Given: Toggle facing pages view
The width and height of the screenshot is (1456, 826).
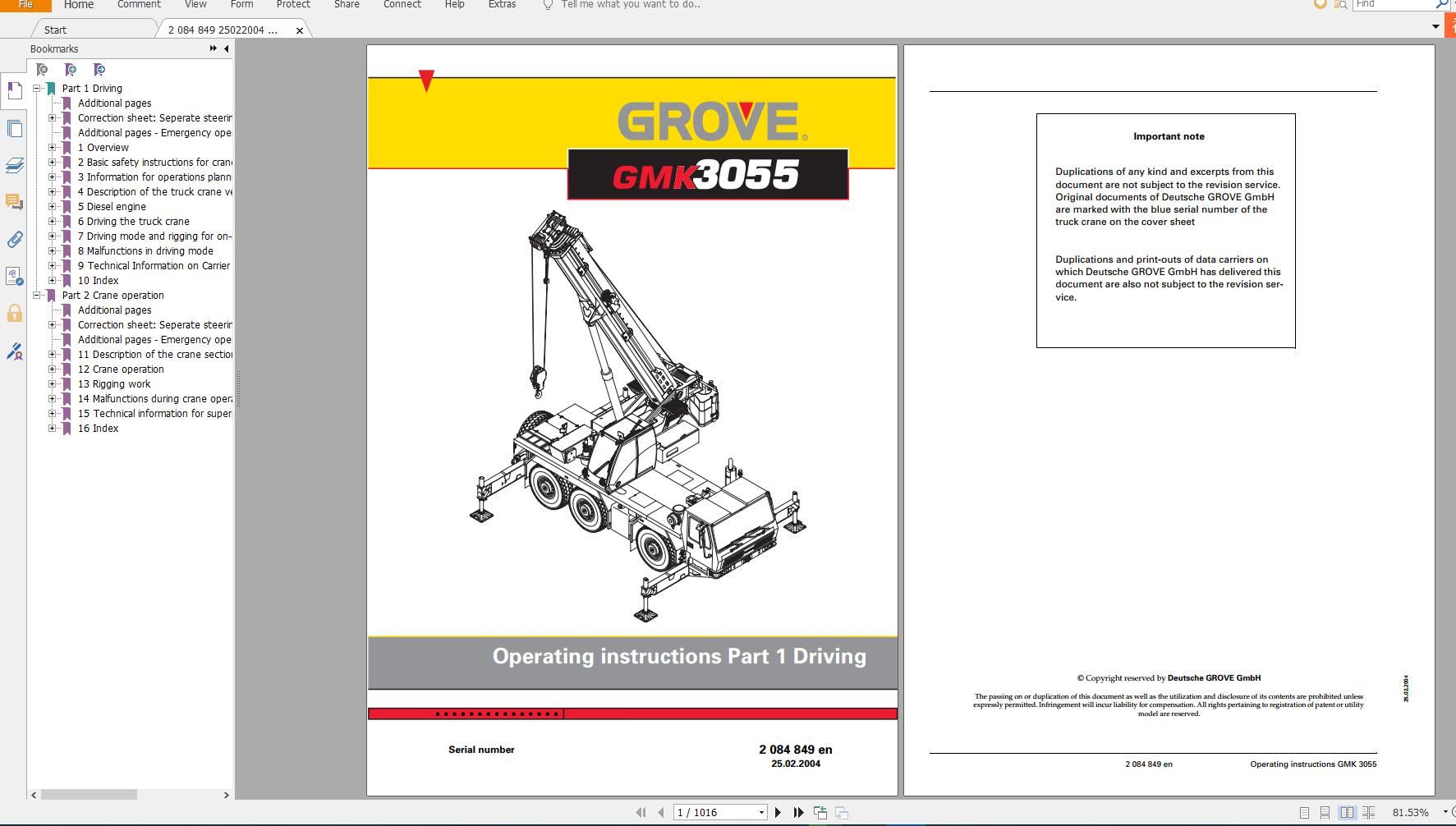Looking at the screenshot, I should pyautogui.click(x=1347, y=813).
